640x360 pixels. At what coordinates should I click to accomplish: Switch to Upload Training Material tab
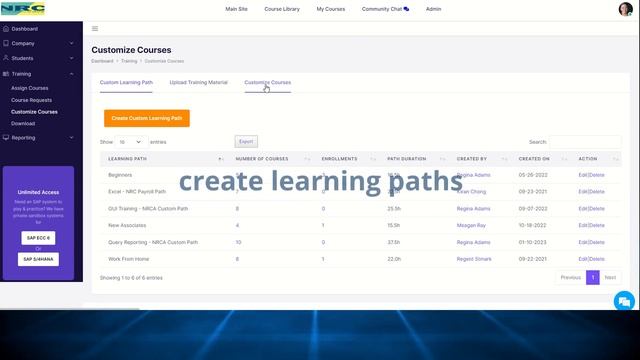198,82
